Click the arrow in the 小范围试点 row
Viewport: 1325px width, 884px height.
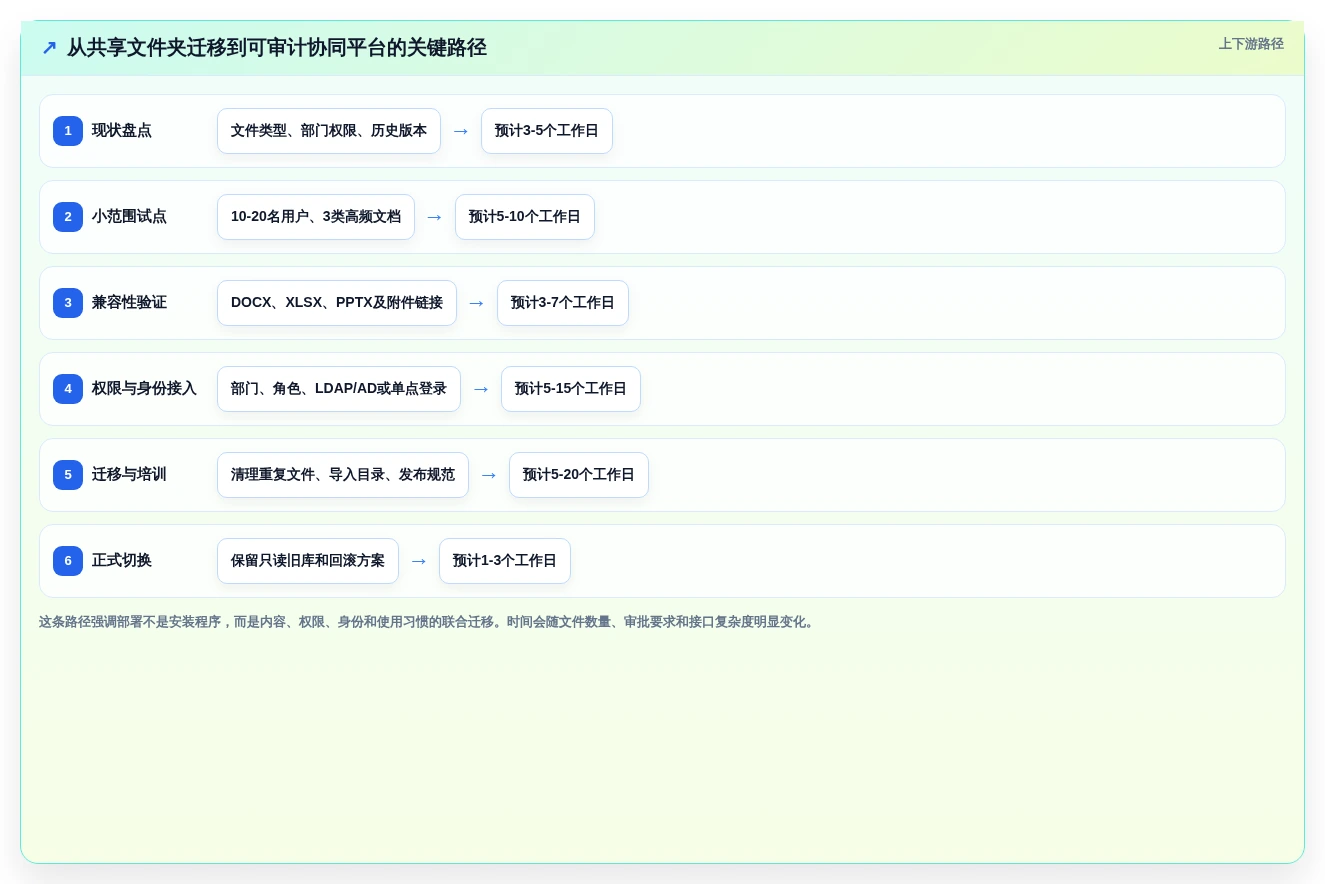coord(435,217)
